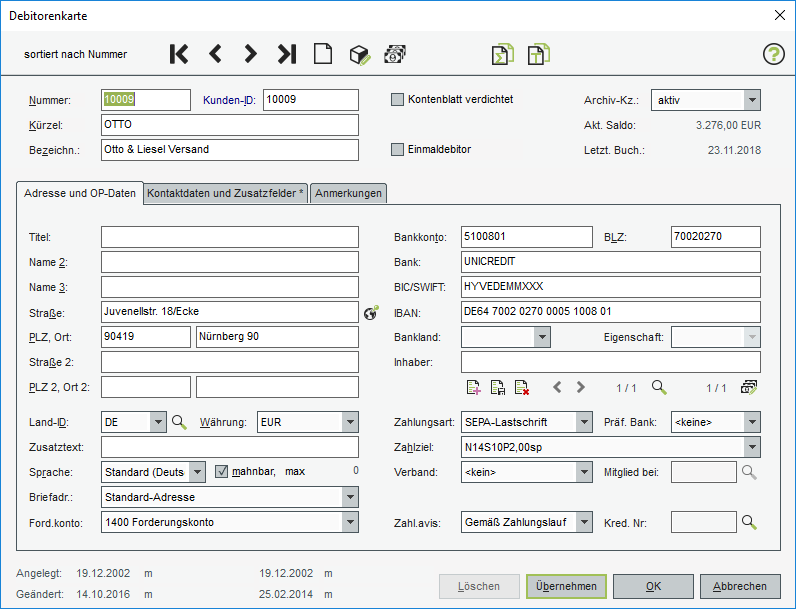The image size is (796, 609).
Task: Delete the bank entry icon with red X
Action: [522, 388]
